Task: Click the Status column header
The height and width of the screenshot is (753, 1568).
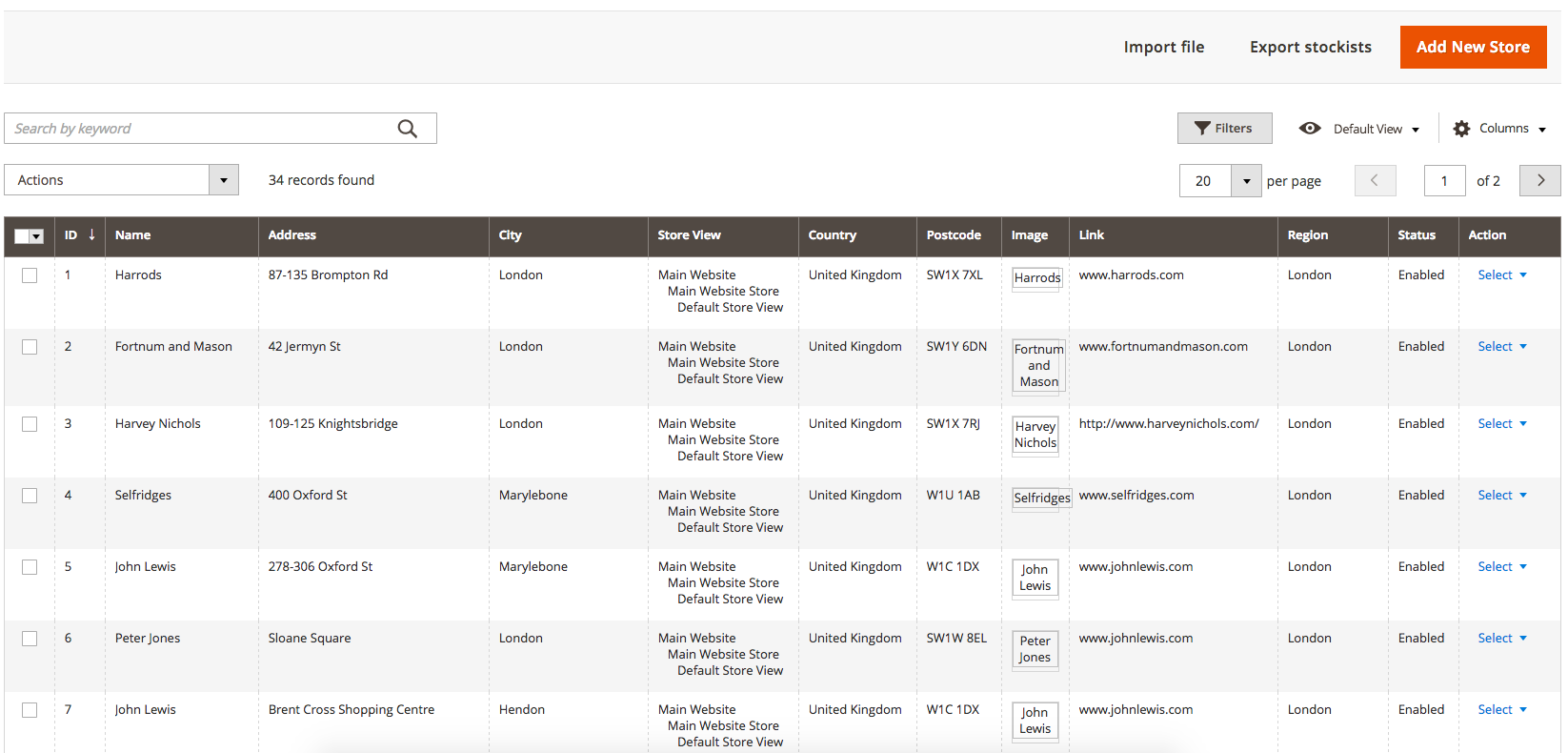Action: click(x=1423, y=235)
